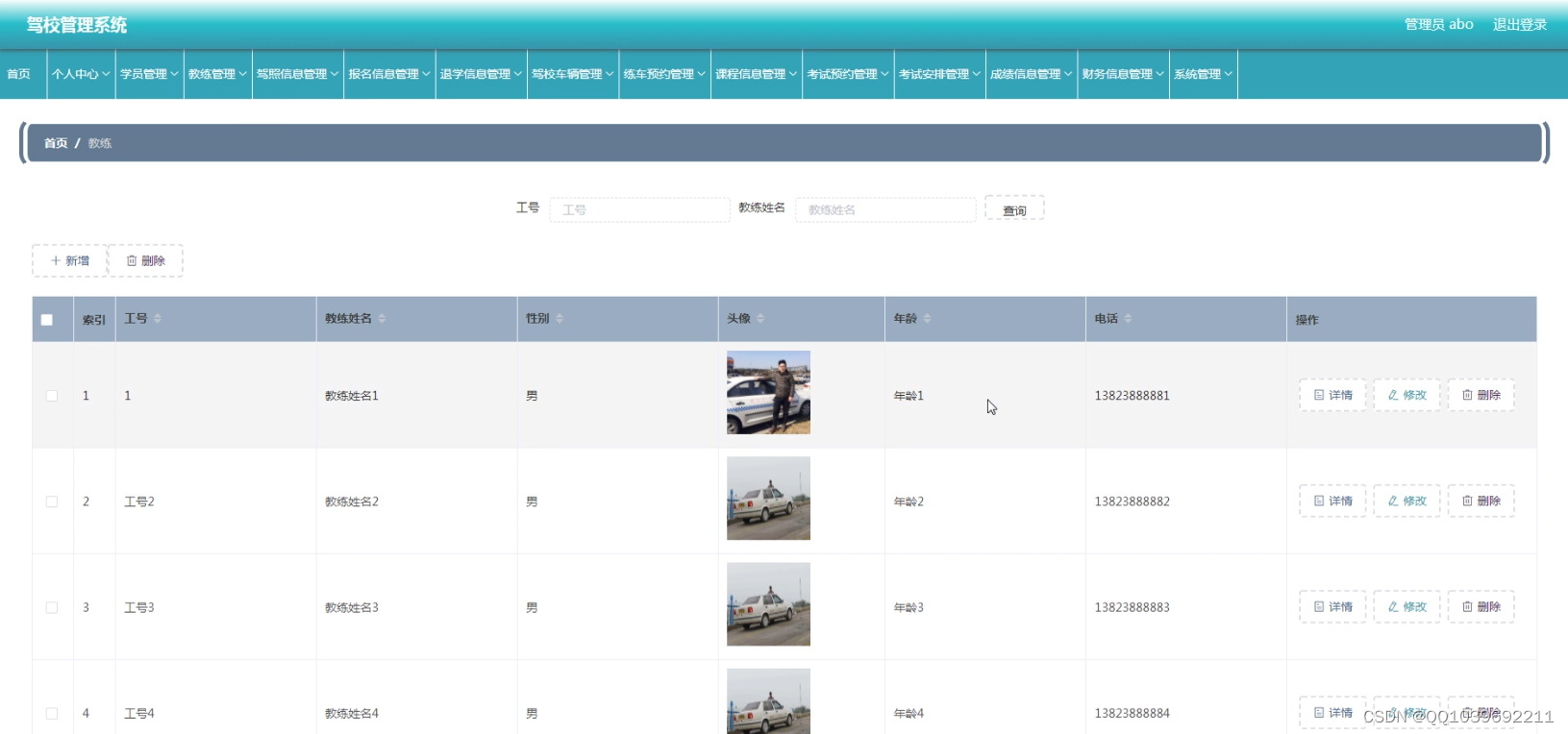1568x734 pixels.
Task: Open the 考试预约管理 menu
Action: (x=848, y=74)
